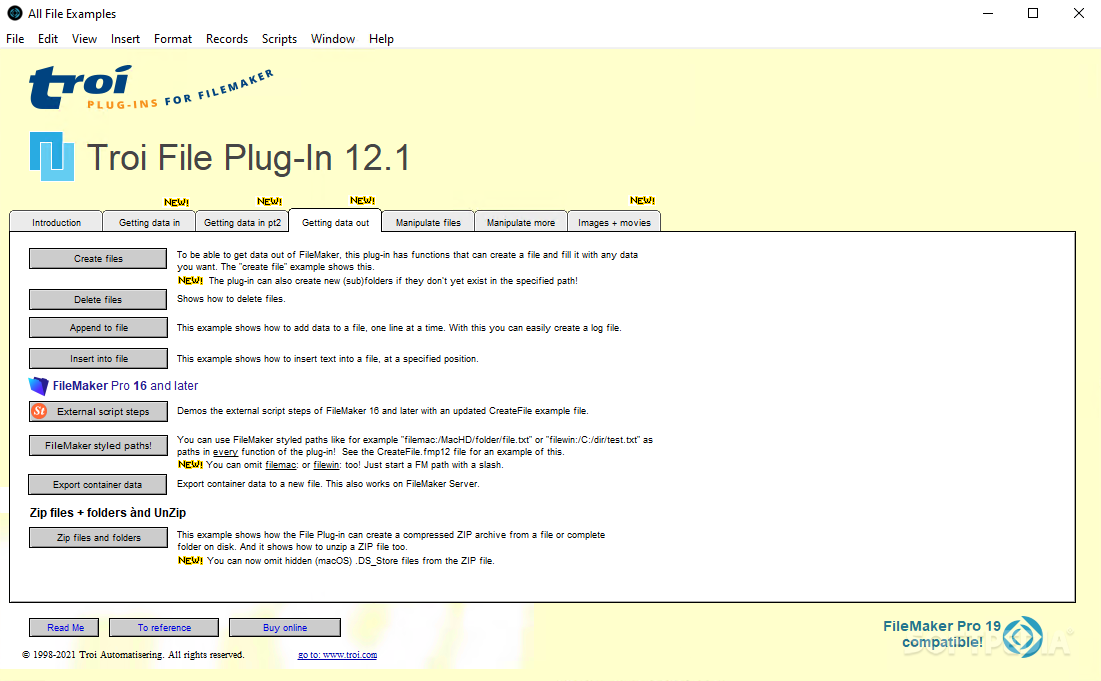Image resolution: width=1101 pixels, height=681 pixels.
Task: Switch to the Introduction tab
Action: [x=56, y=222]
